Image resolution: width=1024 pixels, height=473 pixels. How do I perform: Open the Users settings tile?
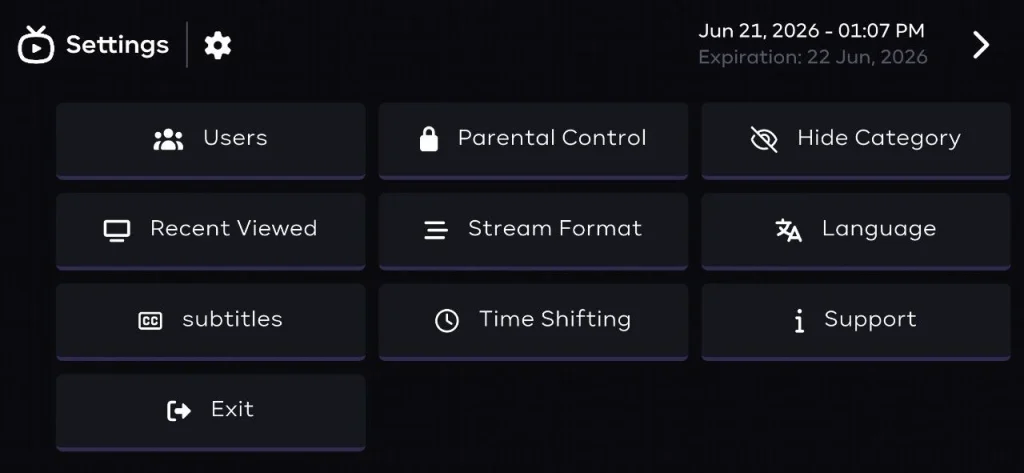(x=210, y=140)
